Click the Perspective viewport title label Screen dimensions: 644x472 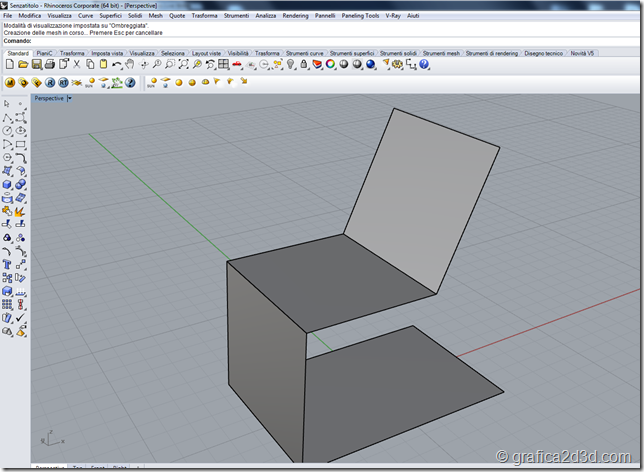tap(49, 98)
